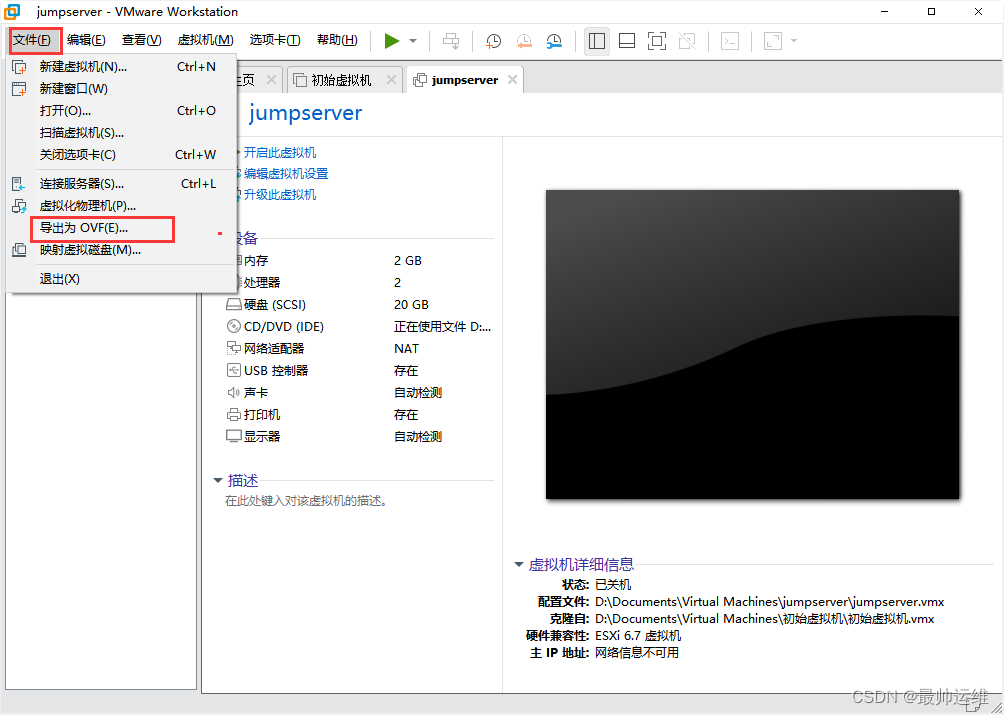Click the VMware Workstation title bar icon
The height and width of the screenshot is (715, 1004).
point(12,12)
